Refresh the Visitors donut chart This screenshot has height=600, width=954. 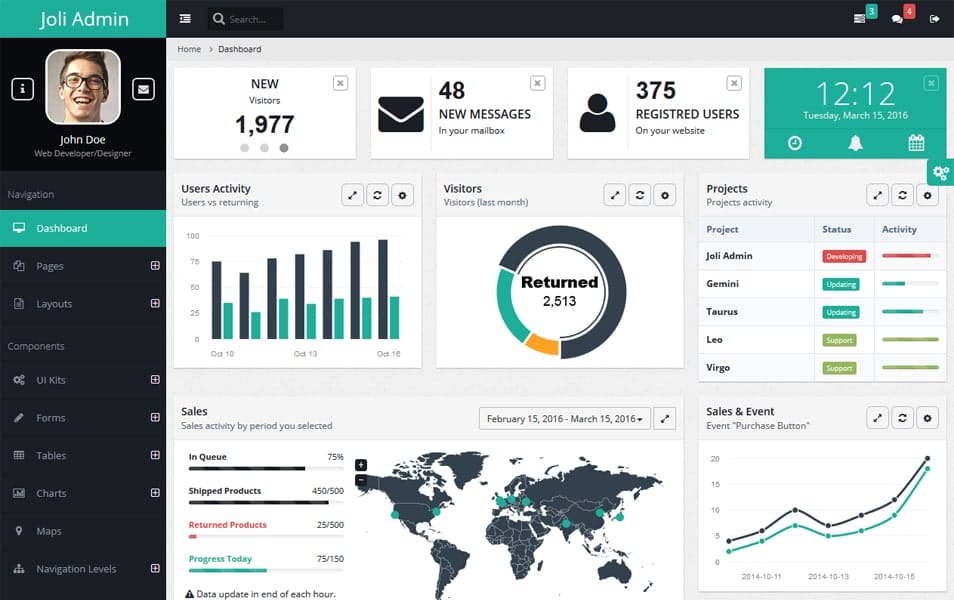point(639,194)
